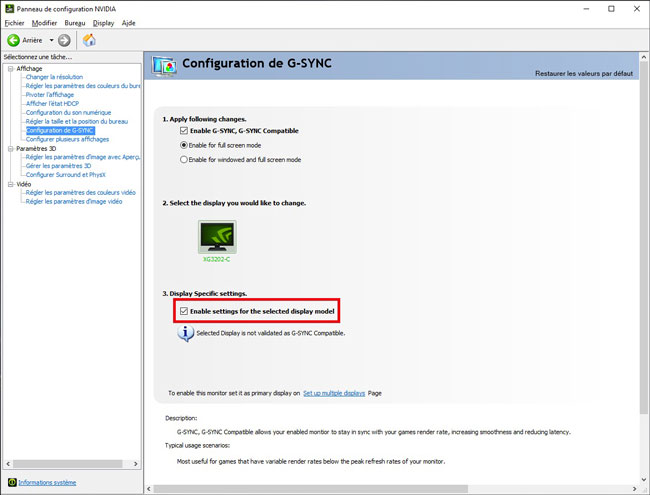
Task: Click the Informations système icon at bottom left
Action: pyautogui.click(x=10, y=482)
